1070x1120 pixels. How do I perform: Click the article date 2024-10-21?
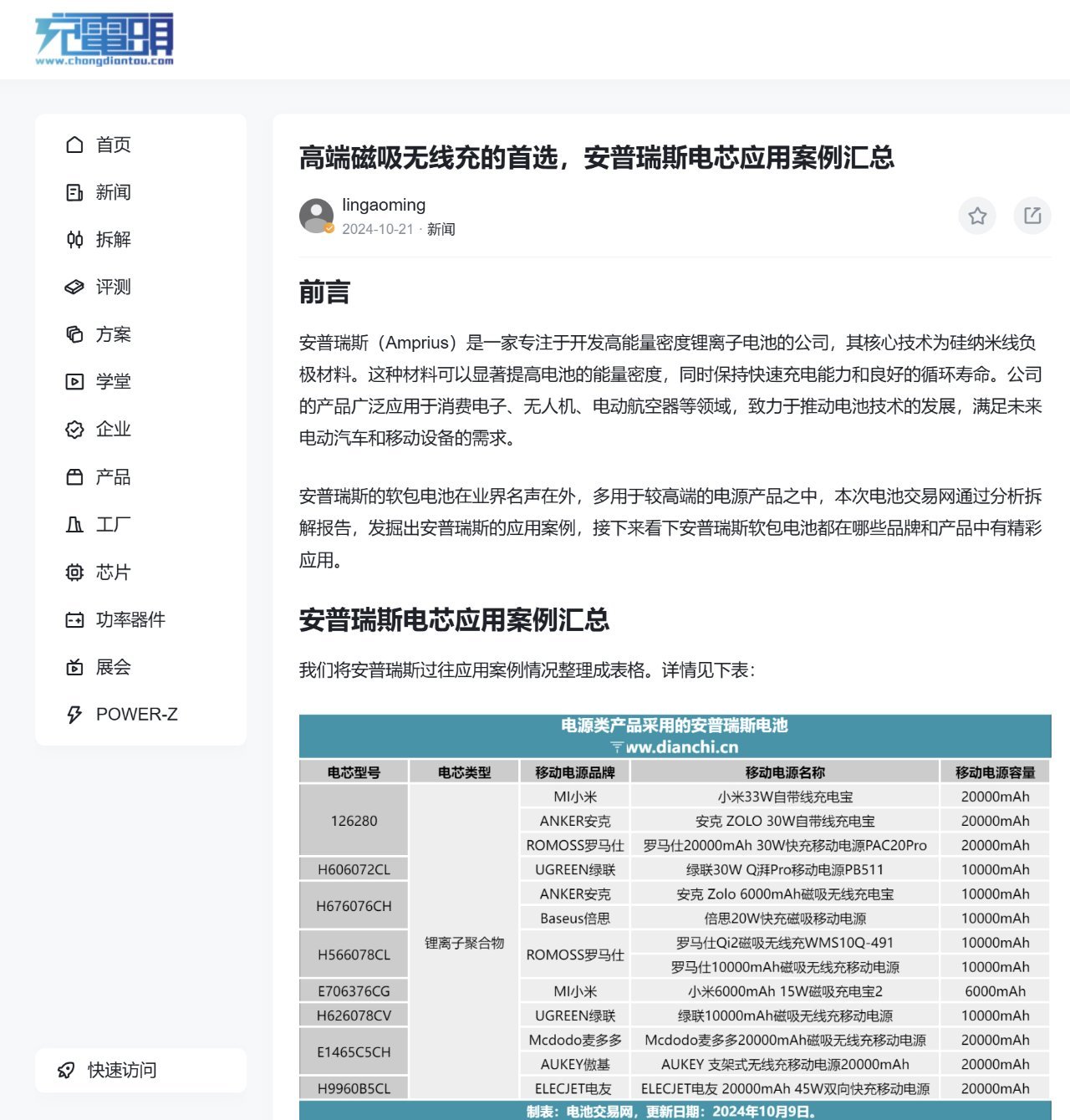[378, 229]
